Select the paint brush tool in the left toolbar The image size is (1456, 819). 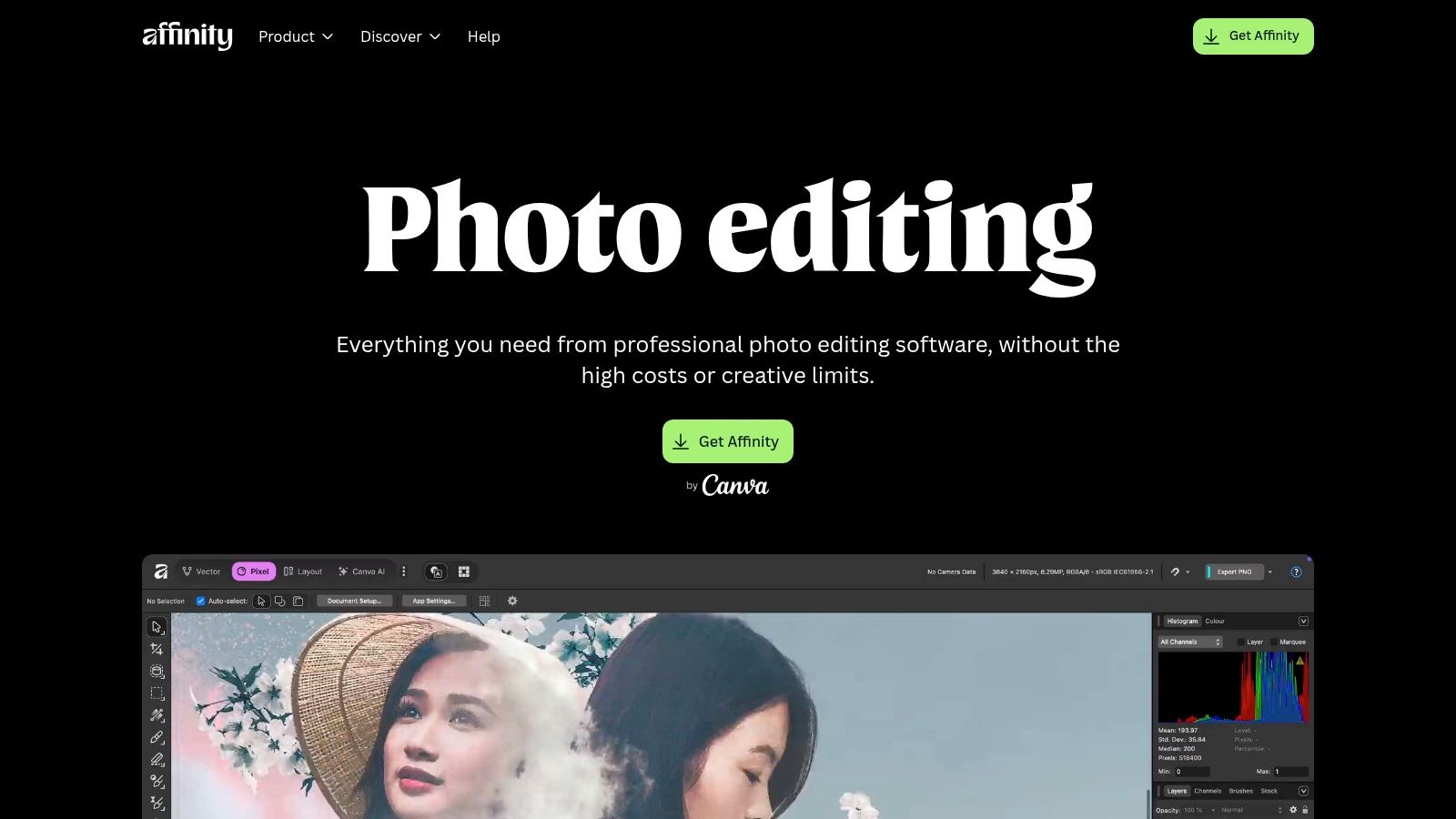pyautogui.click(x=157, y=737)
